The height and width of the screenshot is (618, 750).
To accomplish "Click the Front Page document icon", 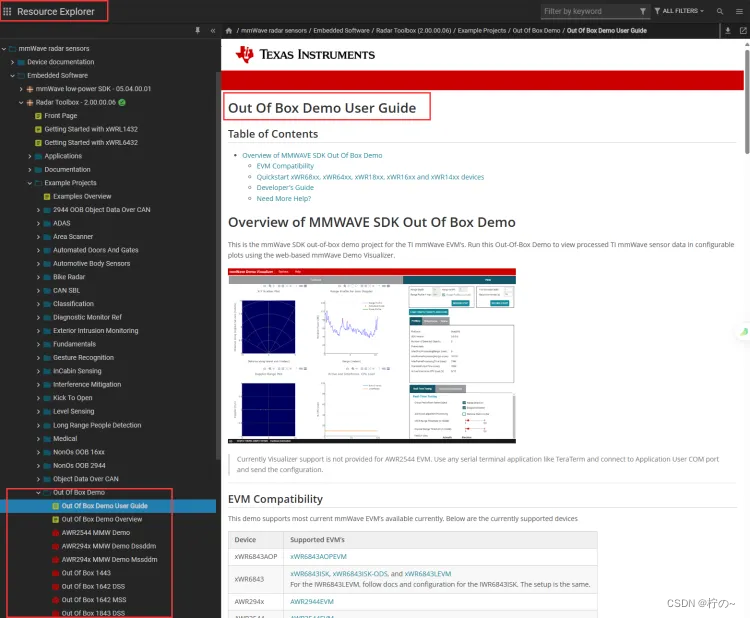I will (x=38, y=116).
